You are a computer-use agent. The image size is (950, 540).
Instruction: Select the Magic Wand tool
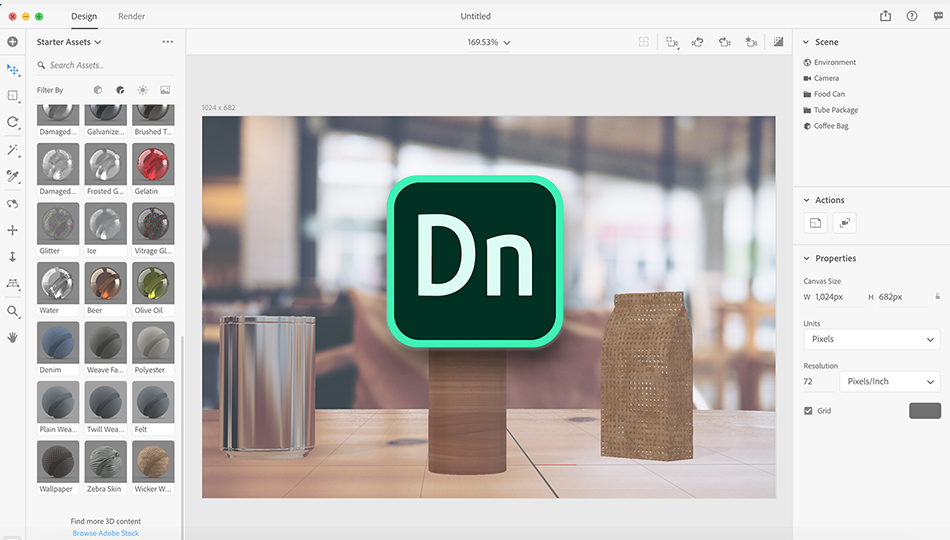click(x=13, y=150)
